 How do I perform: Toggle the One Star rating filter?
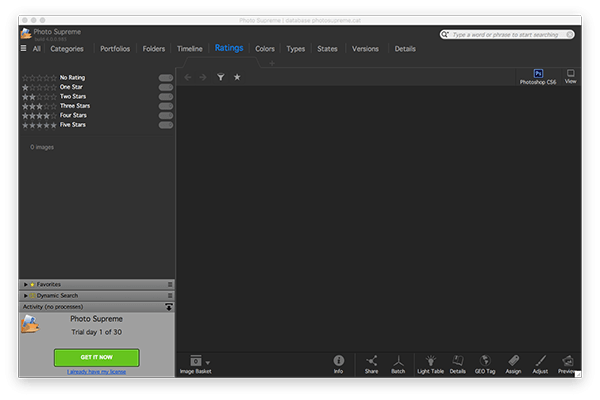click(x=165, y=87)
